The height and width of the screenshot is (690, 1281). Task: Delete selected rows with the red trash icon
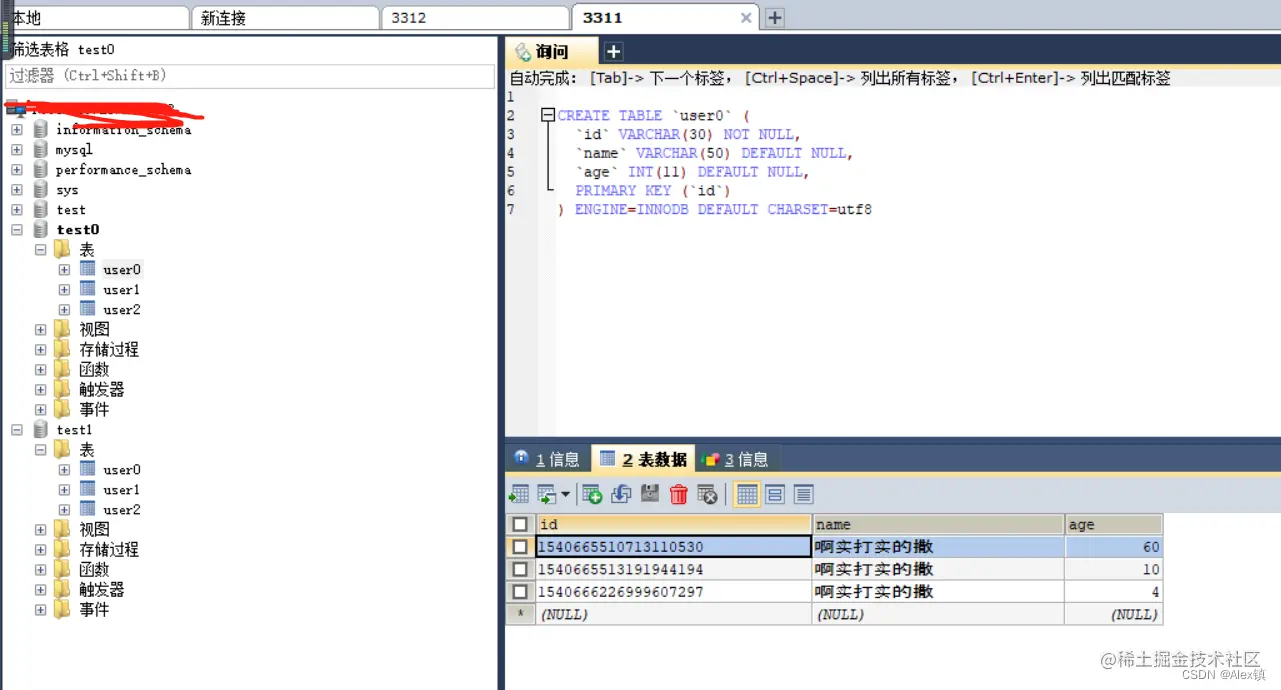pos(679,494)
